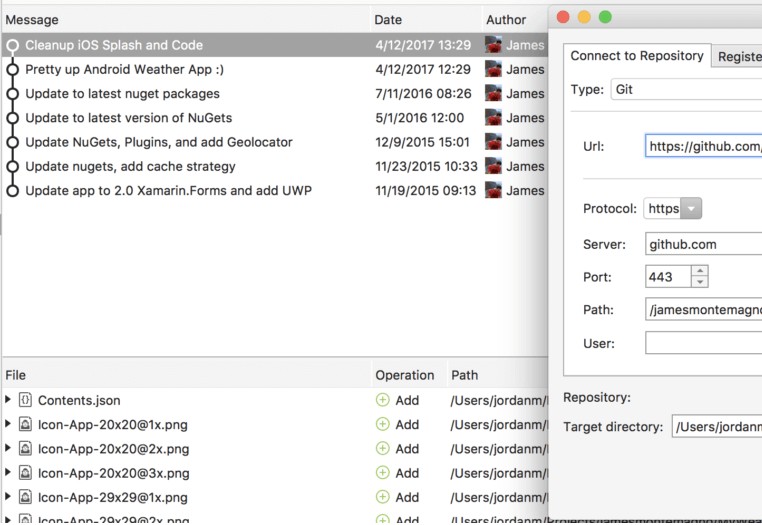Click the empty User text field
The image size is (762, 525).
(x=703, y=343)
